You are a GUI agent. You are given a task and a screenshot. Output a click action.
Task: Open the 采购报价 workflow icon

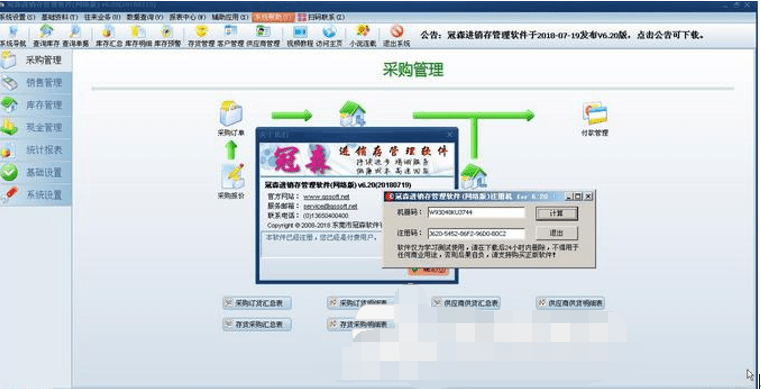[x=231, y=181]
